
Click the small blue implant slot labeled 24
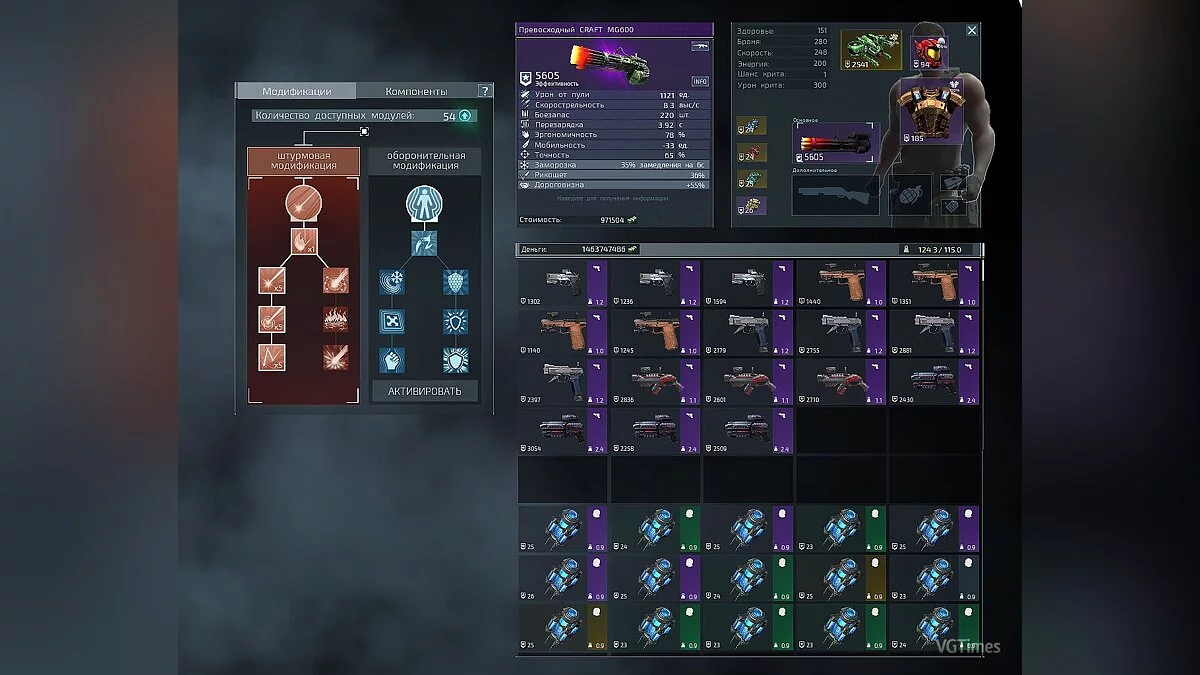752,125
